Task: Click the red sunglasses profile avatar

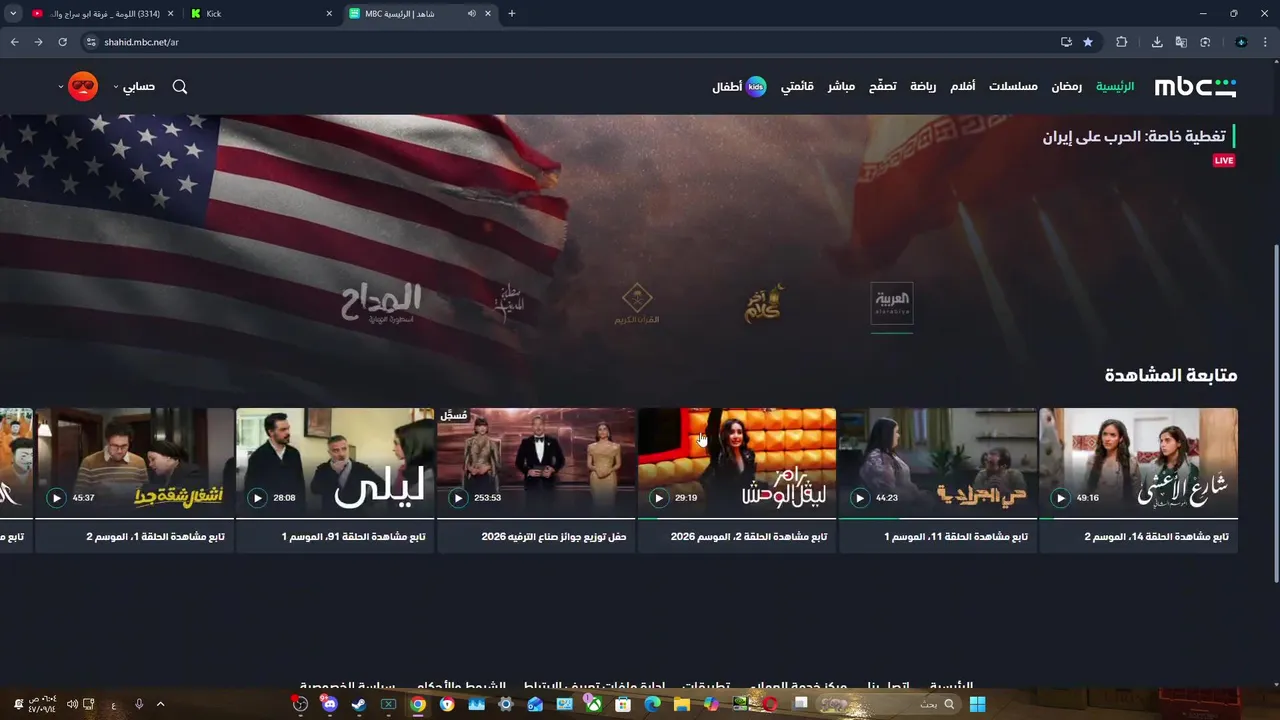Action: (x=83, y=87)
